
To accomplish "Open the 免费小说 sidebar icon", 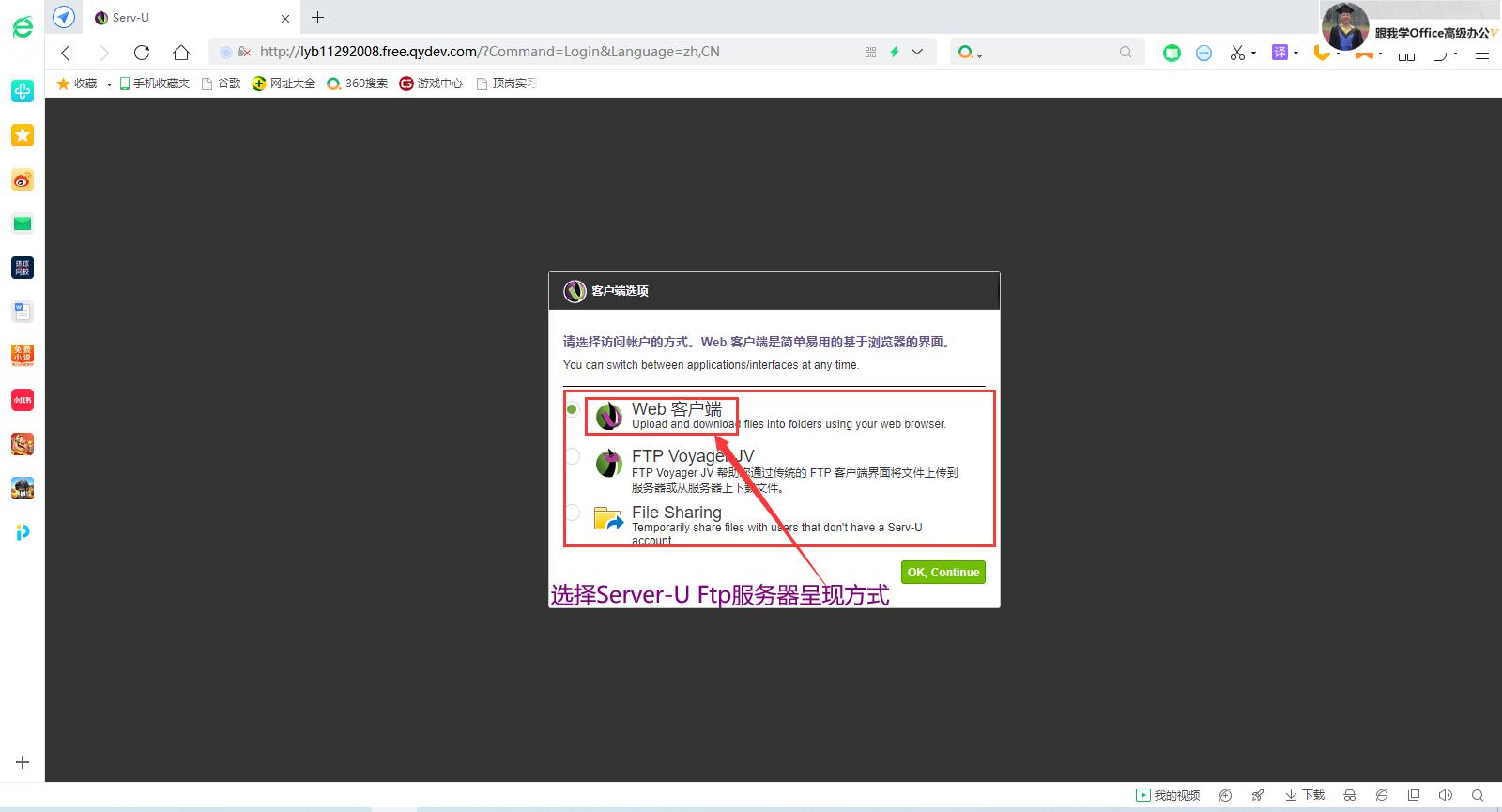I will pyautogui.click(x=23, y=356).
